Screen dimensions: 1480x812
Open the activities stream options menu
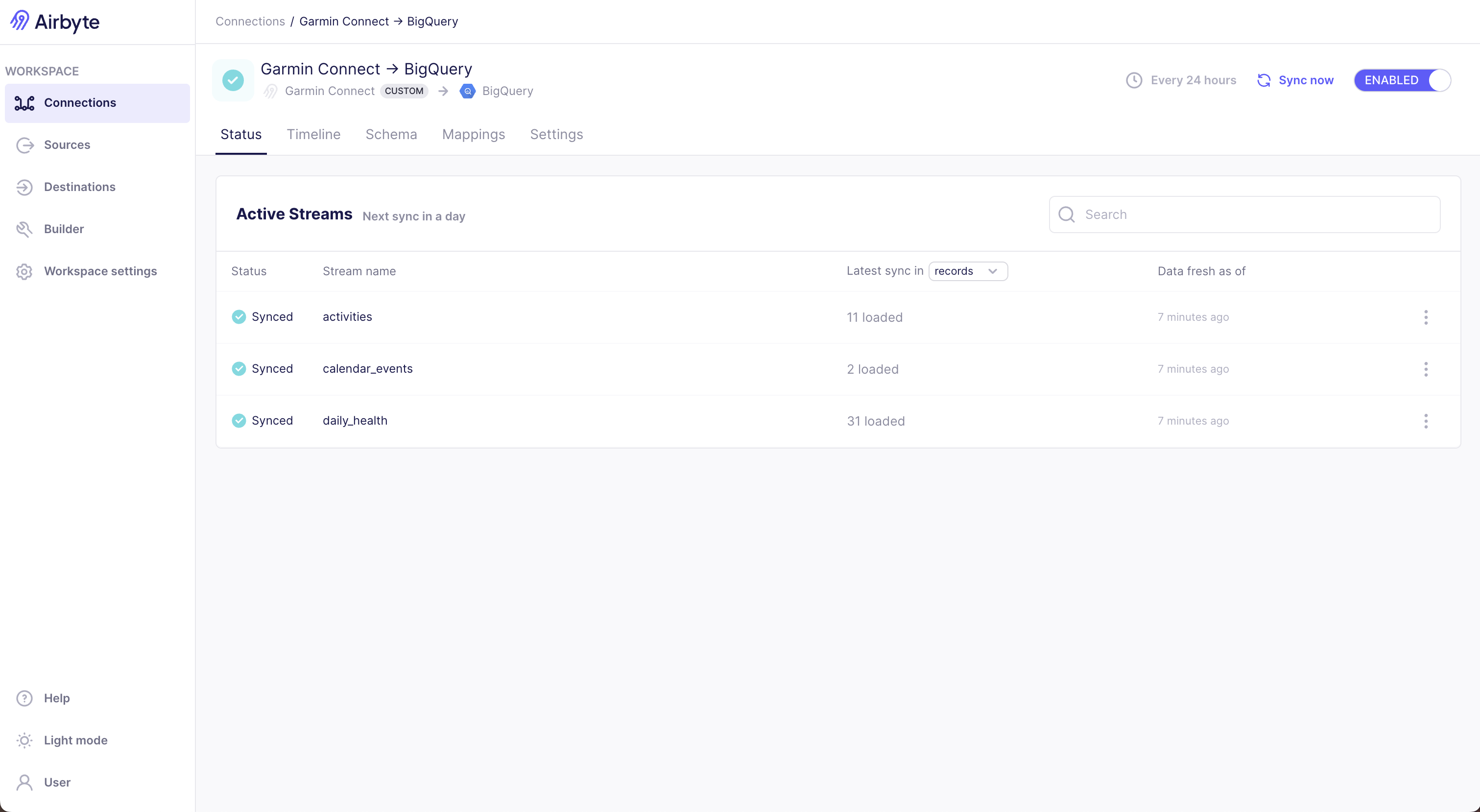click(1426, 317)
